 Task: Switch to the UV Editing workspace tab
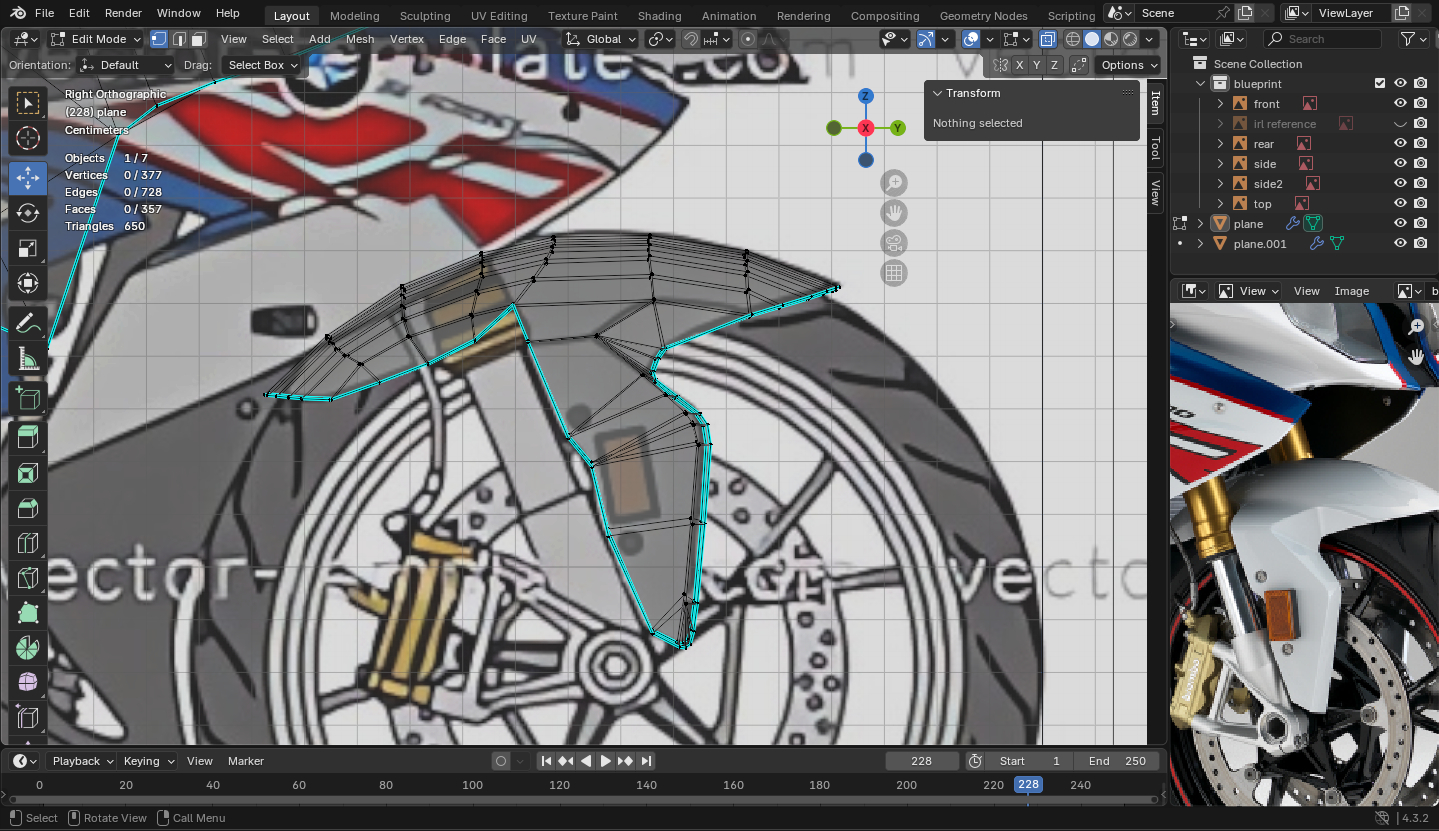499,16
